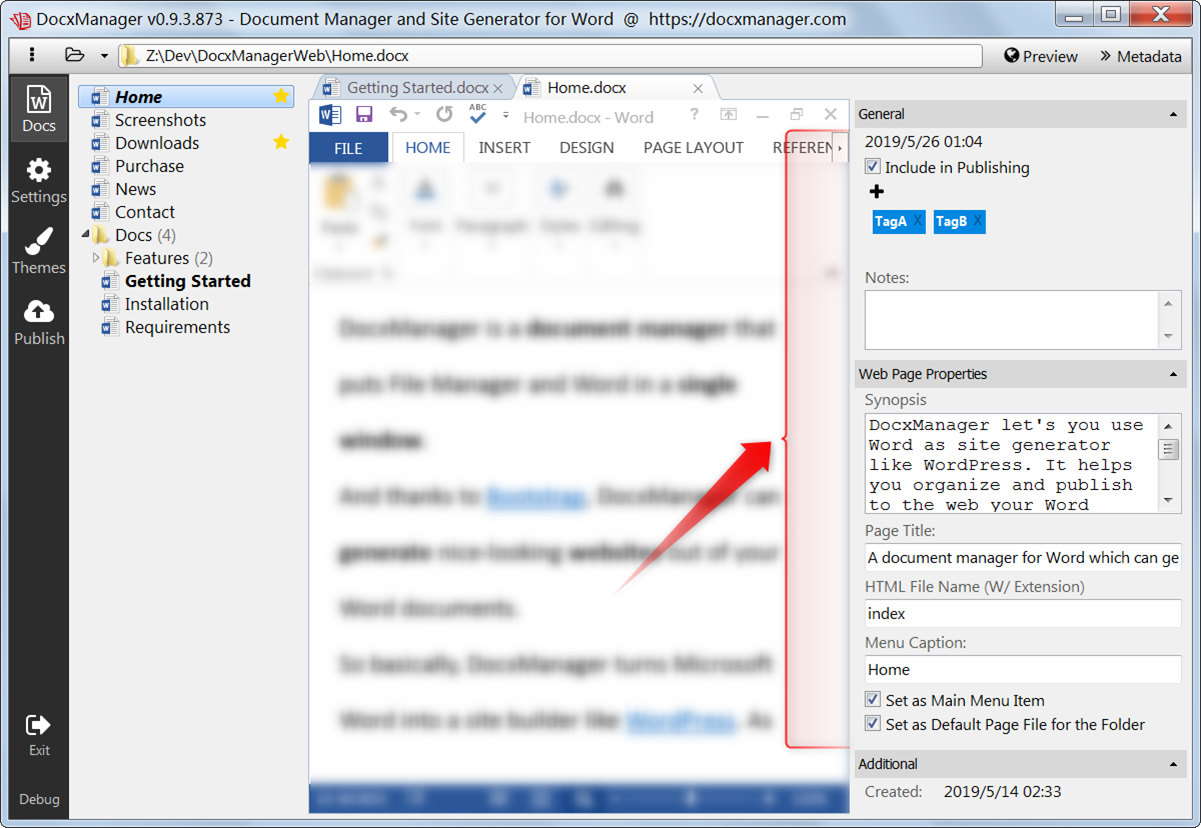1201x828 pixels.
Task: Close the Getting Started.docx tab
Action: (x=498, y=89)
